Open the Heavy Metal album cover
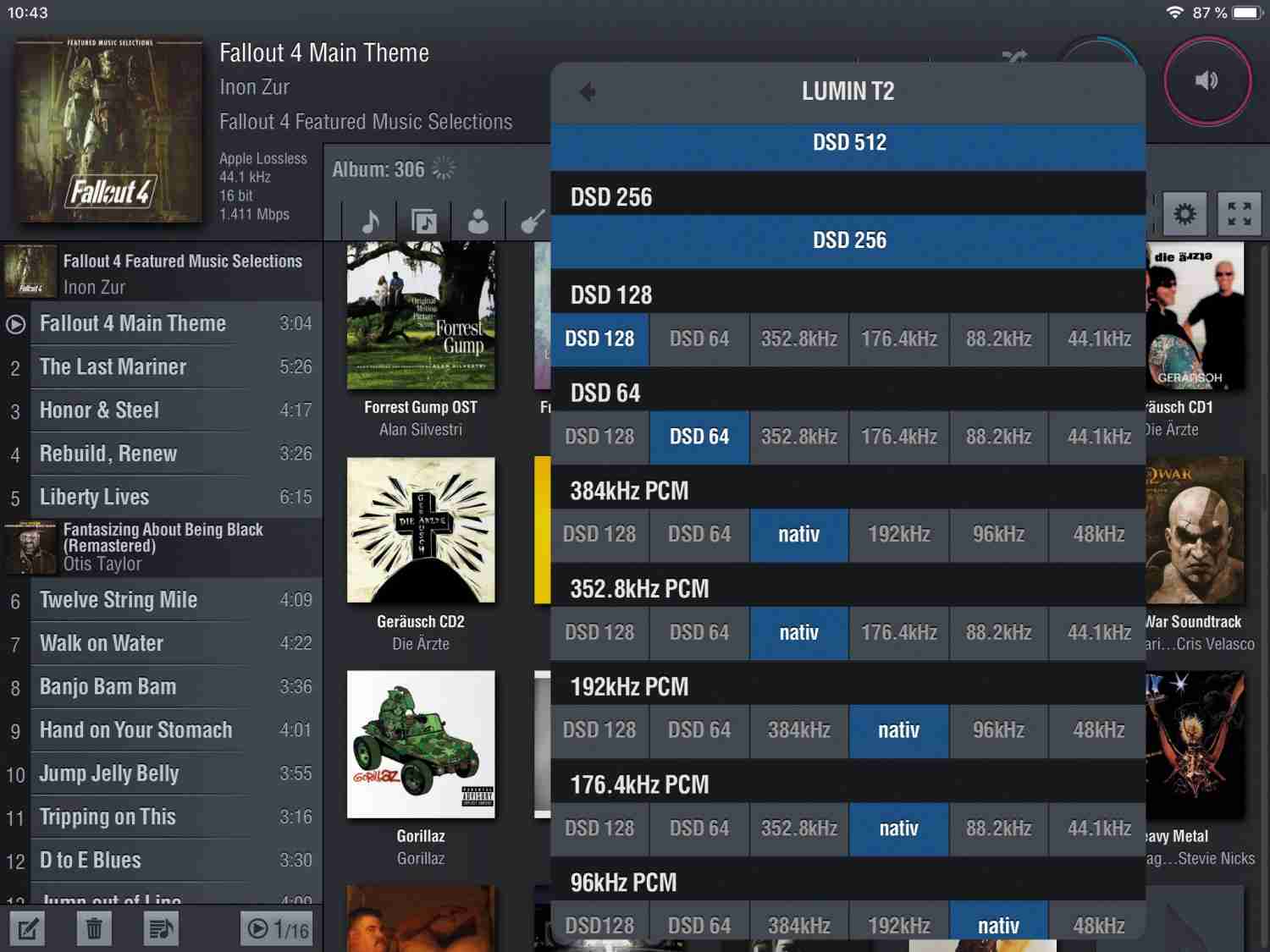The width and height of the screenshot is (1270, 952). pos(1195,745)
